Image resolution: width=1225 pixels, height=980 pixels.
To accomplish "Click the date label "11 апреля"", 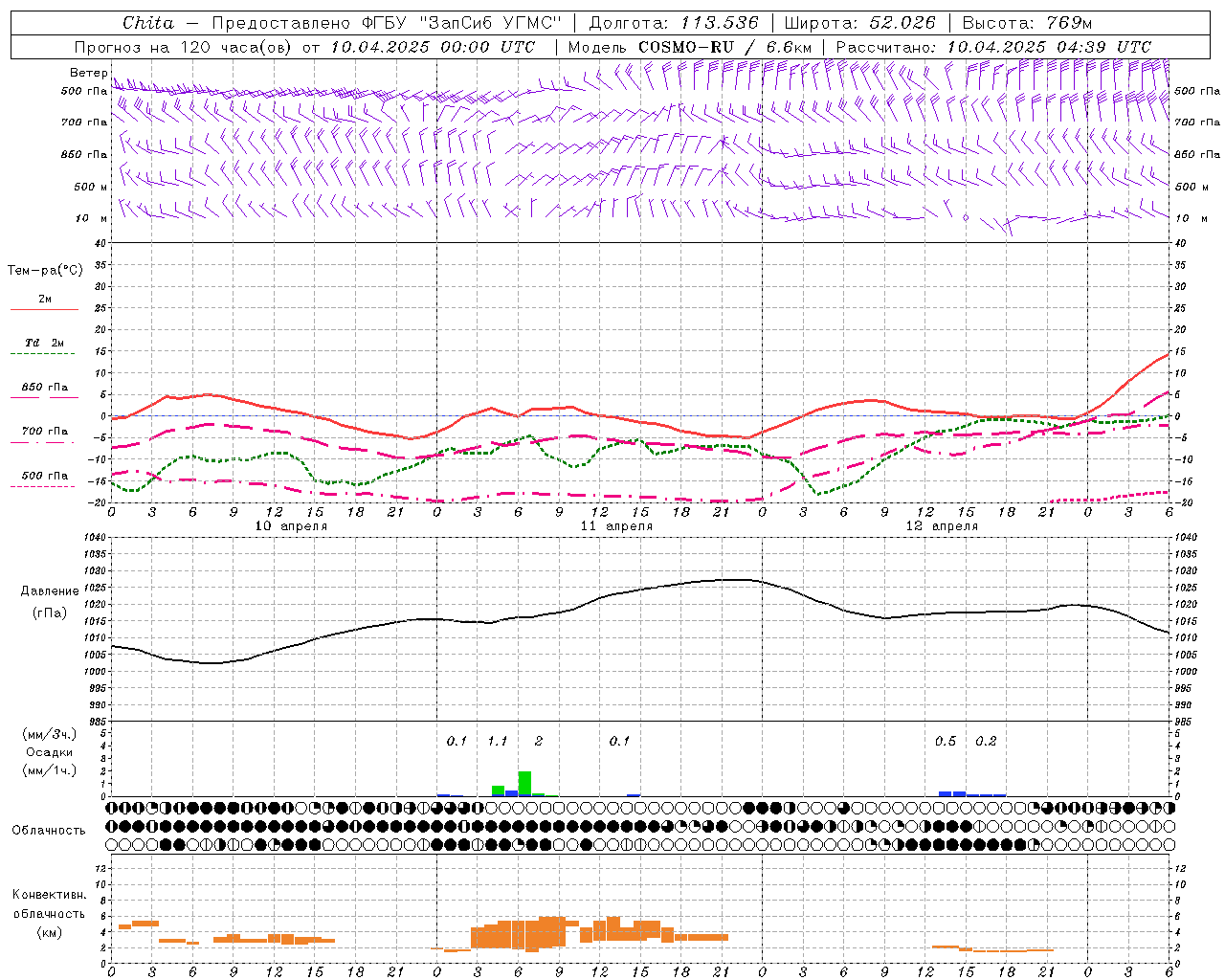I will click(616, 526).
